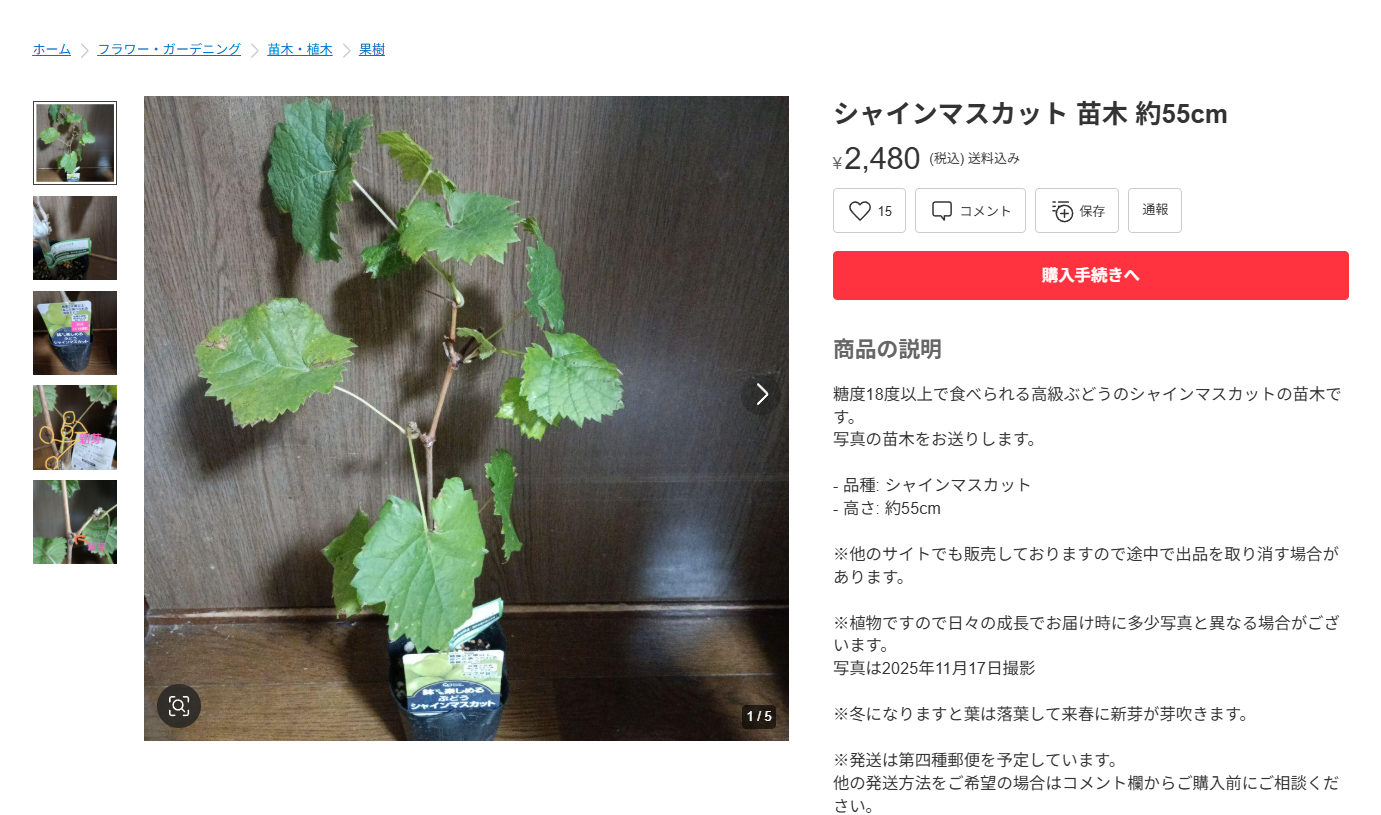
Task: Click the main grape seedling photo
Action: (466, 418)
